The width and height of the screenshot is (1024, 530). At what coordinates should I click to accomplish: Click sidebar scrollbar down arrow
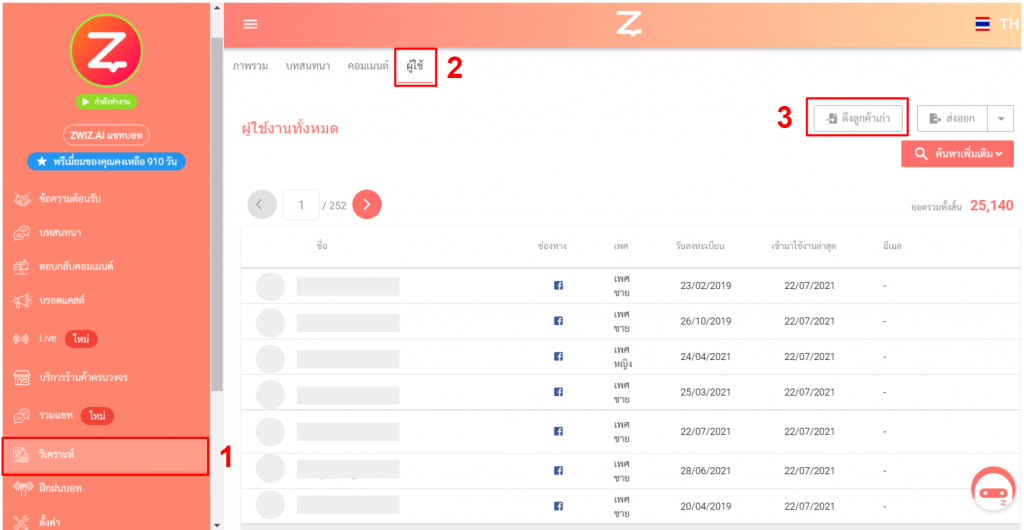click(x=216, y=523)
